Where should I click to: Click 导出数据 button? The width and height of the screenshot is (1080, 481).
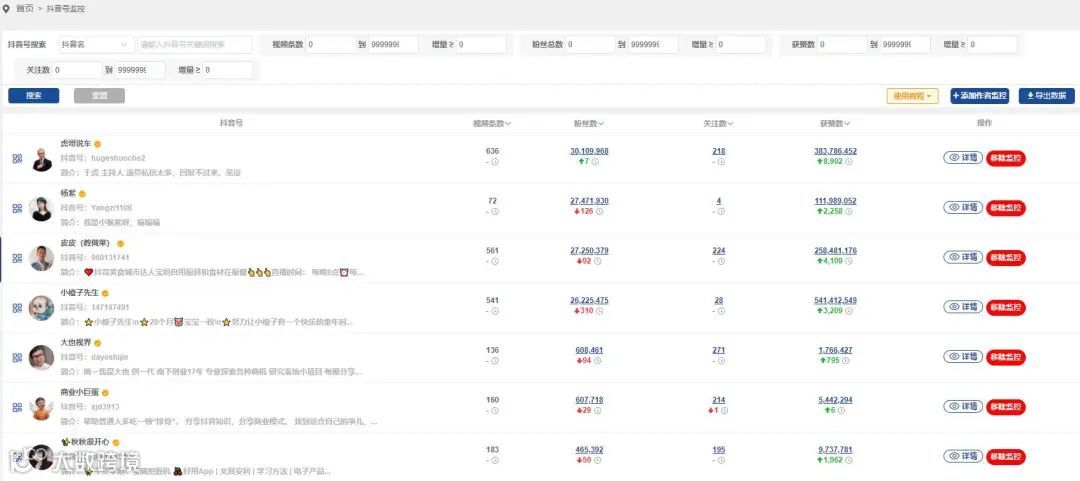click(x=1046, y=96)
